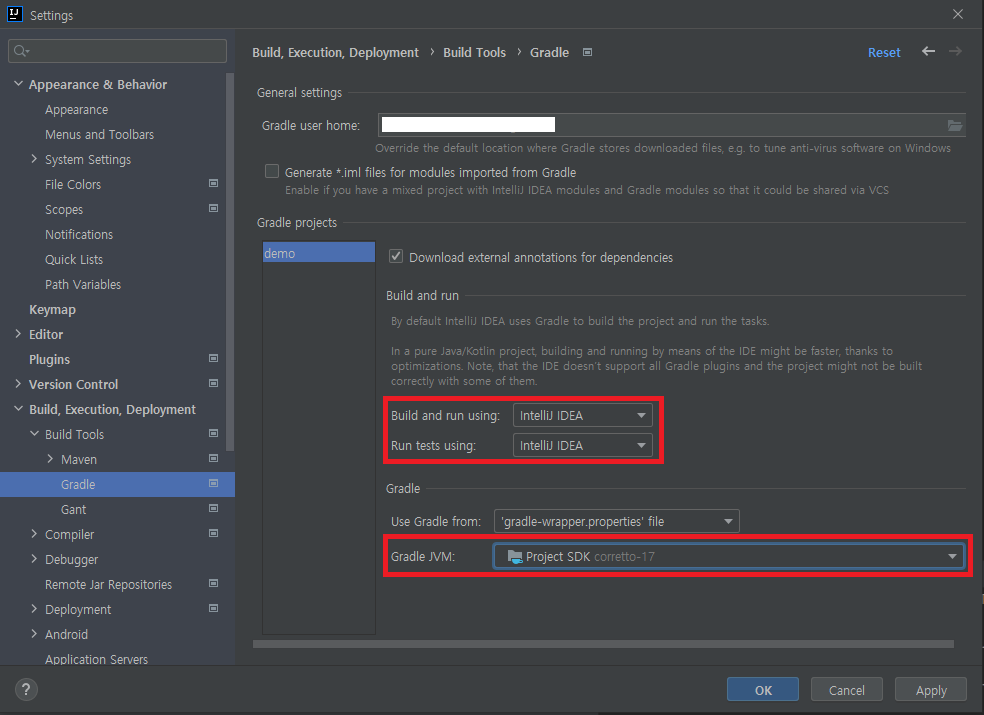Click the project settings icon on the File Colors row
Image resolution: width=984 pixels, height=715 pixels.
(213, 183)
